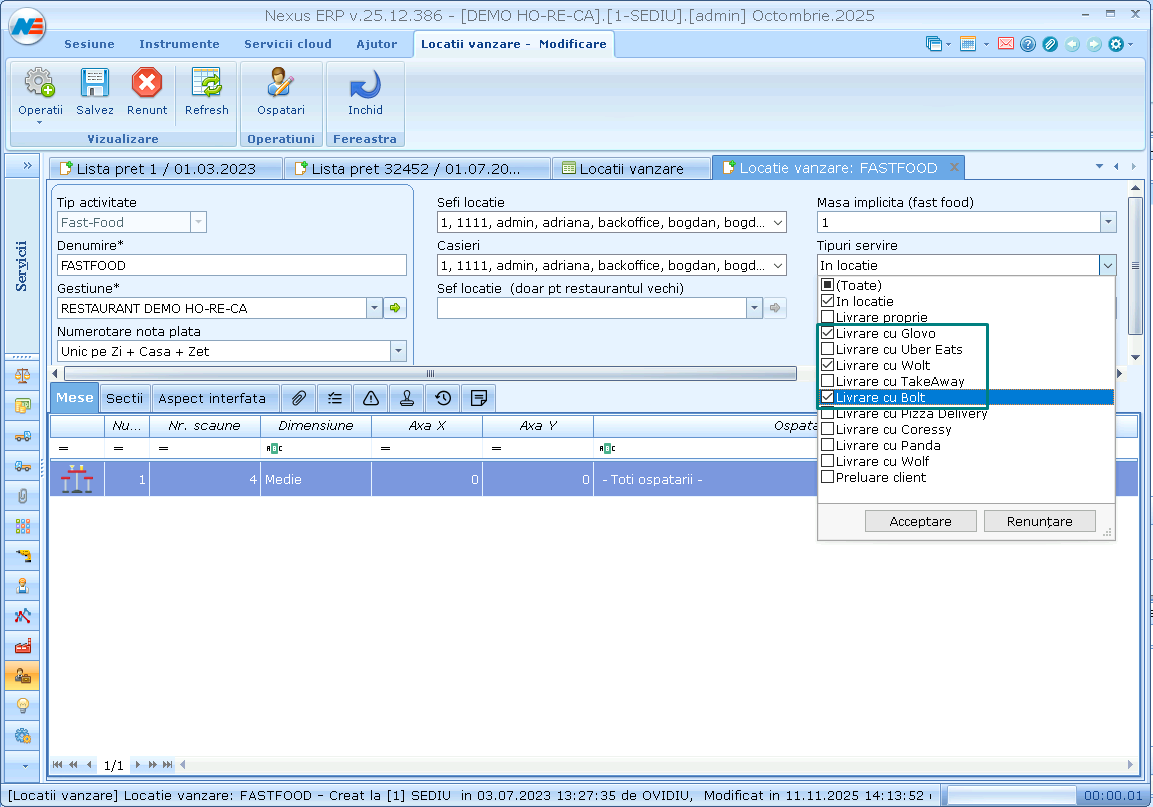Expand the Sefi locatie dropdown
Image resolution: width=1153 pixels, height=807 pixels.
point(777,223)
